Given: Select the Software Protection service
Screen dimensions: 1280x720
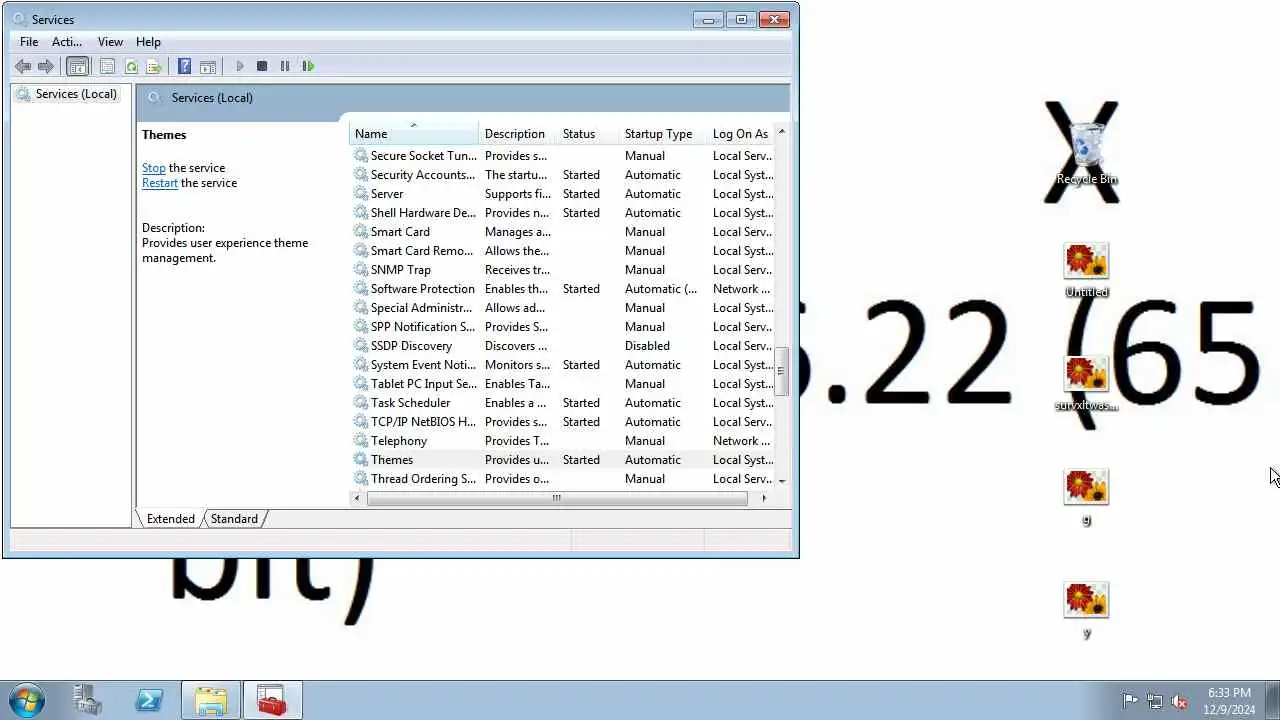Looking at the screenshot, I should click(x=563, y=289).
